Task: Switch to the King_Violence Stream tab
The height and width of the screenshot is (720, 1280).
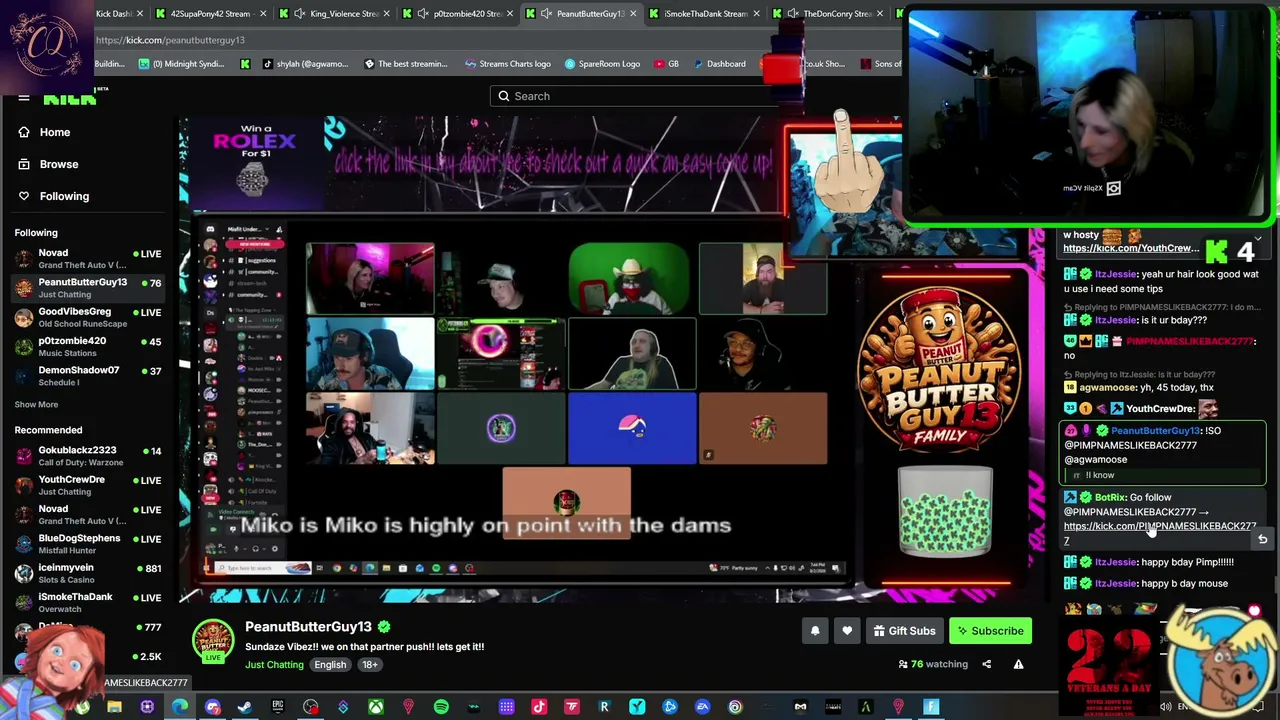Action: 333,14
